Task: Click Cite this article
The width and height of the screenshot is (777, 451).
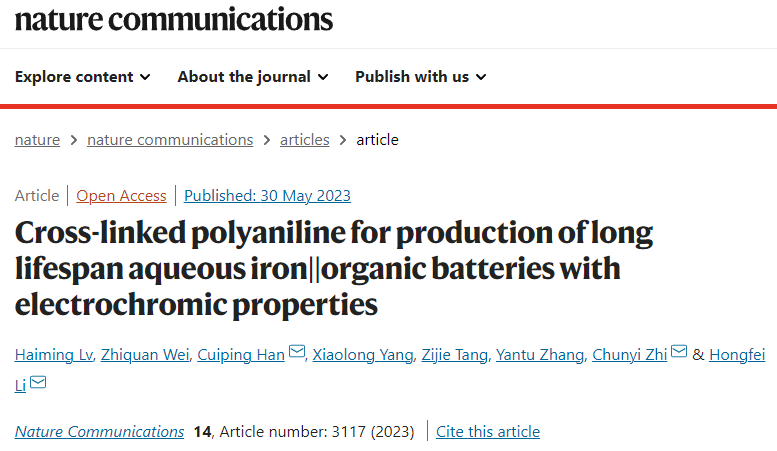Action: [x=488, y=432]
